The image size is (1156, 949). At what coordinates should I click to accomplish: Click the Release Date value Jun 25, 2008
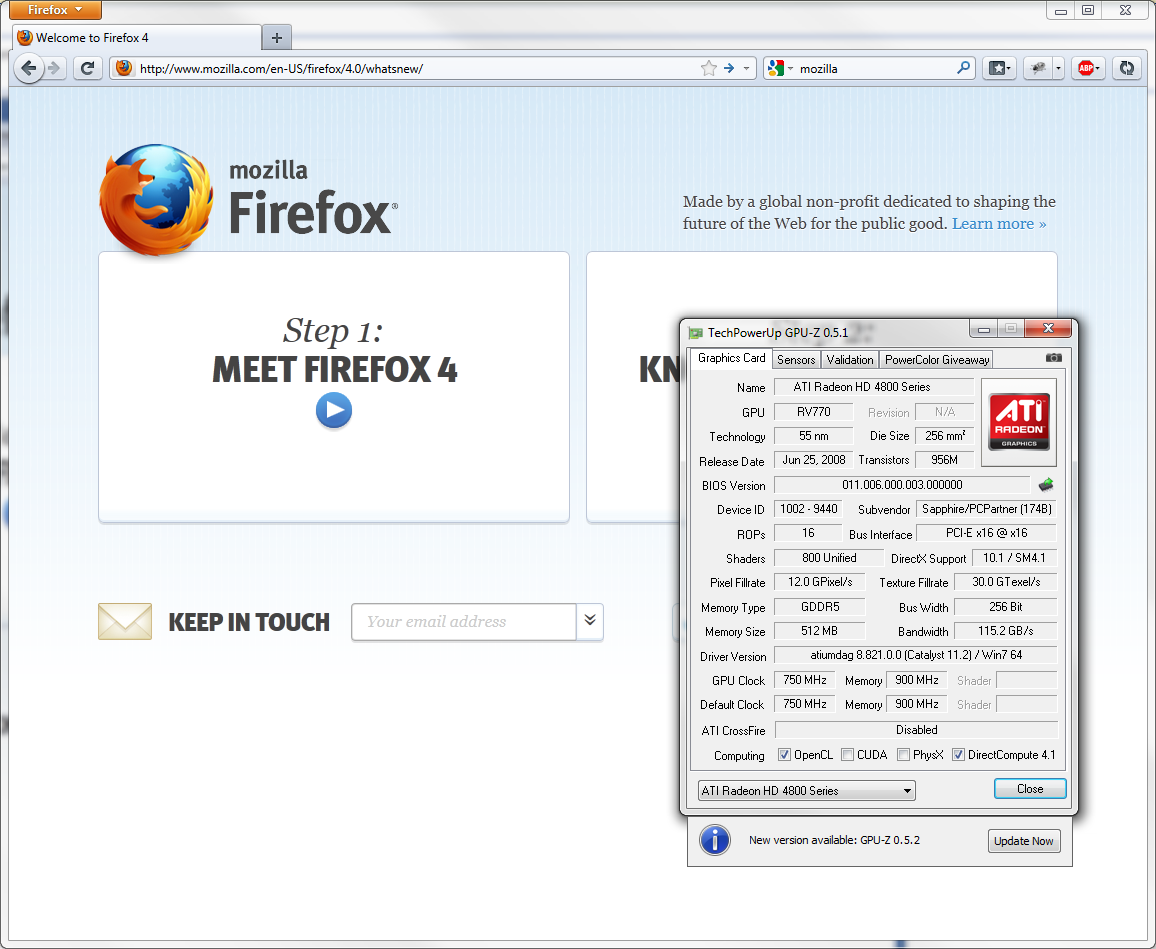pyautogui.click(x=813, y=460)
